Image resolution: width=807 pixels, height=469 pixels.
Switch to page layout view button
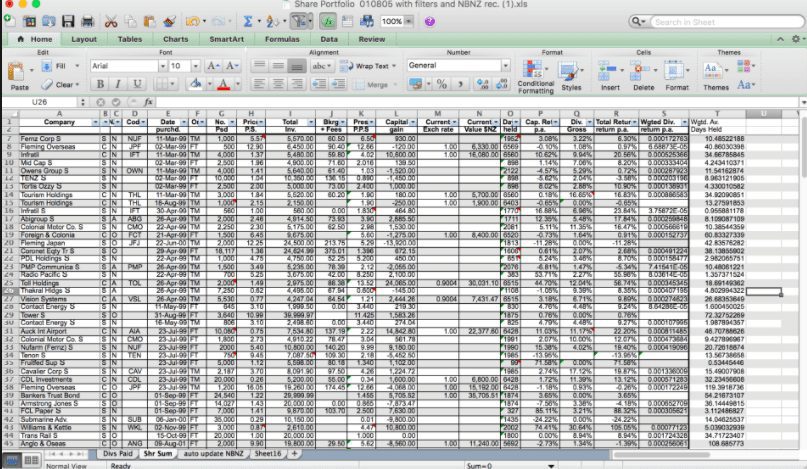click(32, 460)
